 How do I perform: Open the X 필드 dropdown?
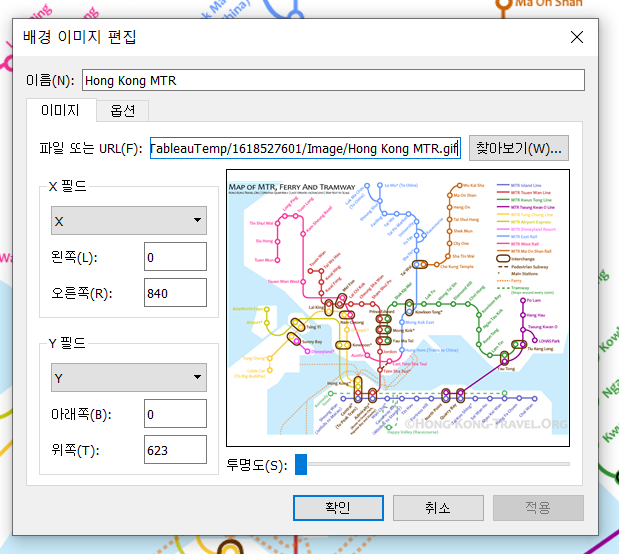(129, 220)
